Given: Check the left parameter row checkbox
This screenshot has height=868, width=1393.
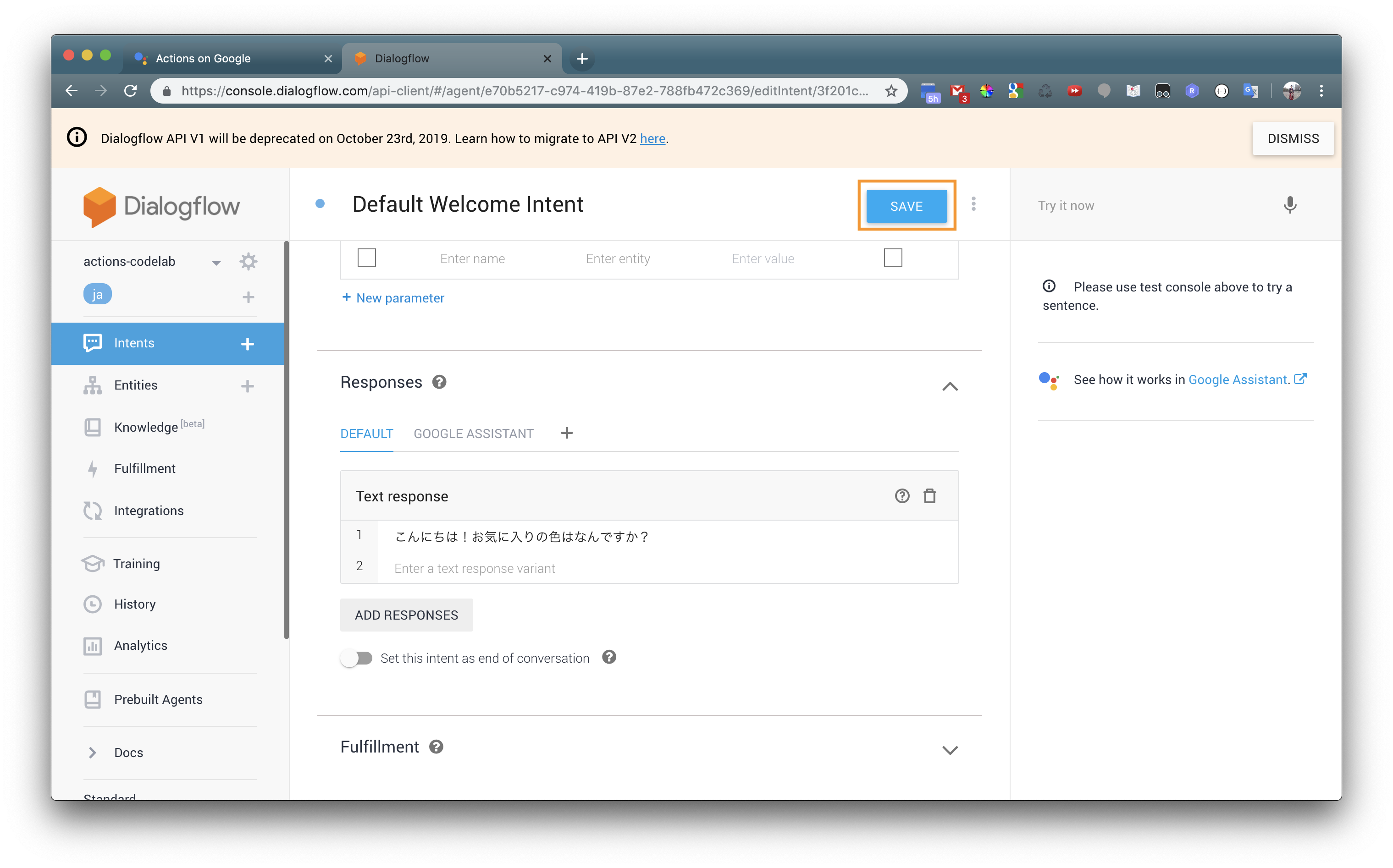Looking at the screenshot, I should pos(366,258).
